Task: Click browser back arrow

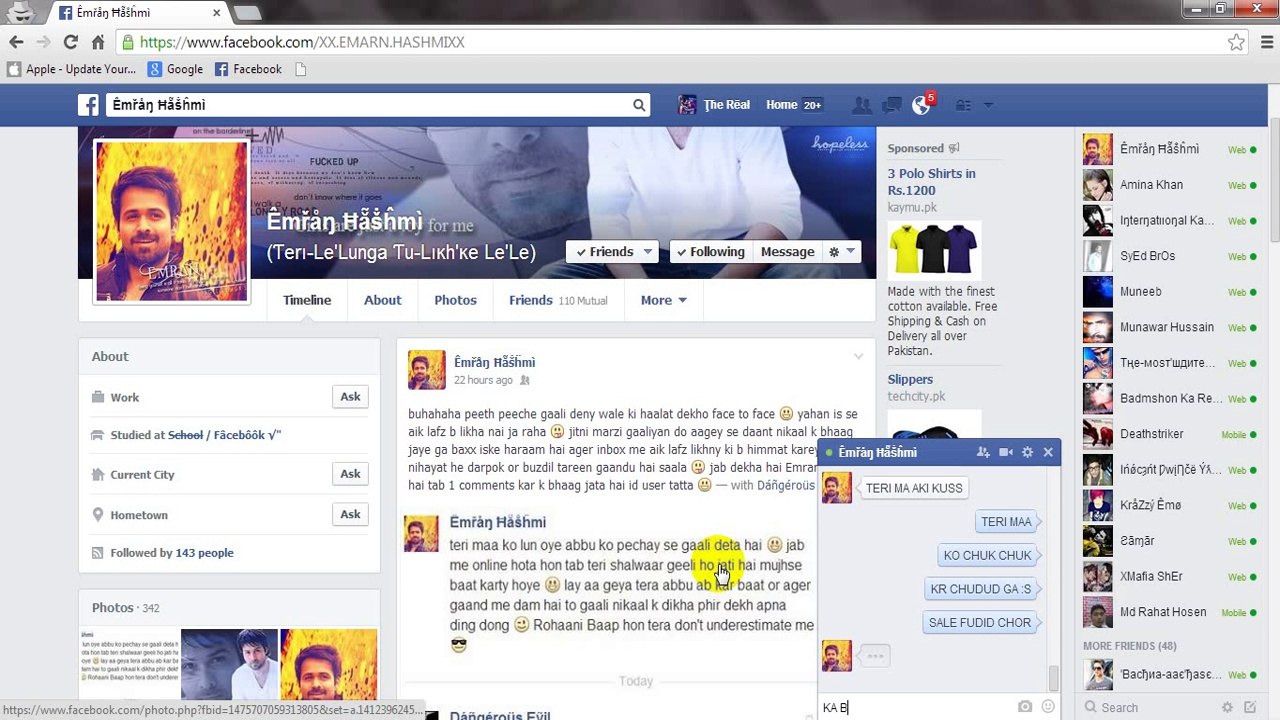Action: (16, 42)
